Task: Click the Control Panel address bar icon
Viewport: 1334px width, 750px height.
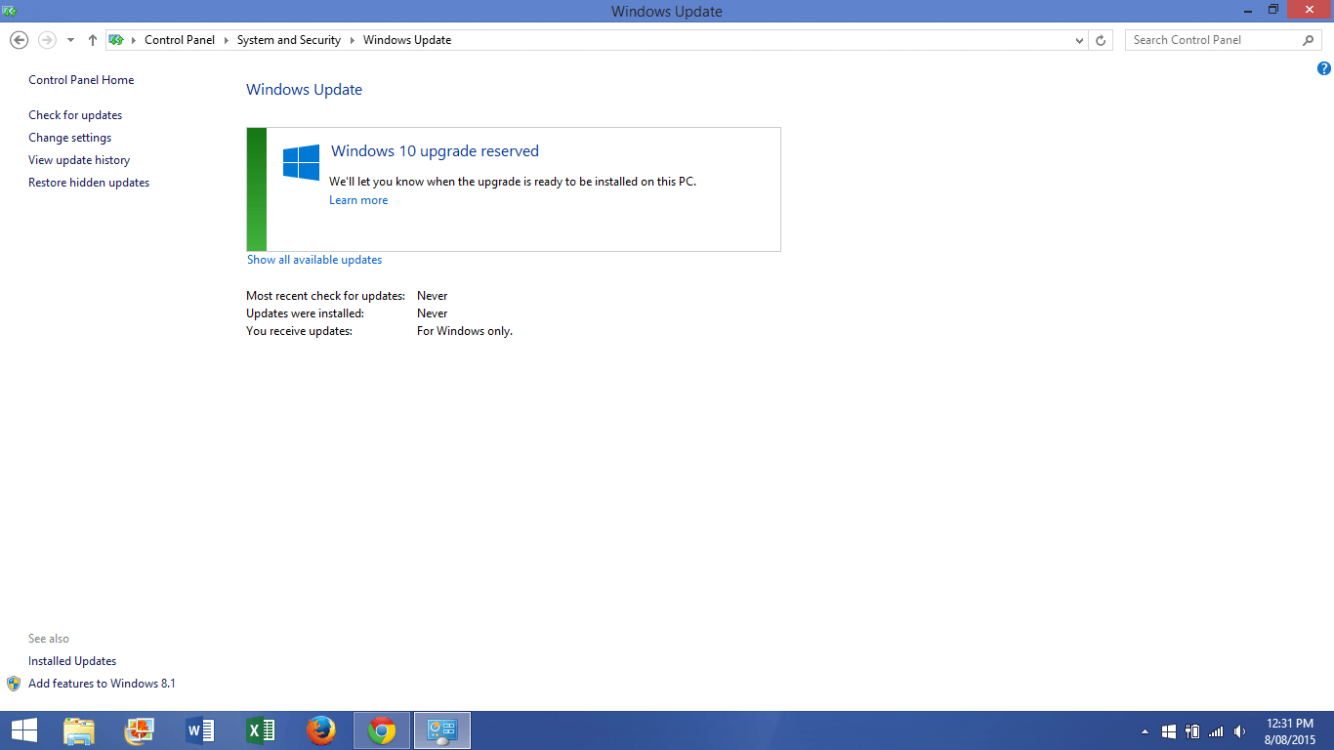Action: click(116, 40)
